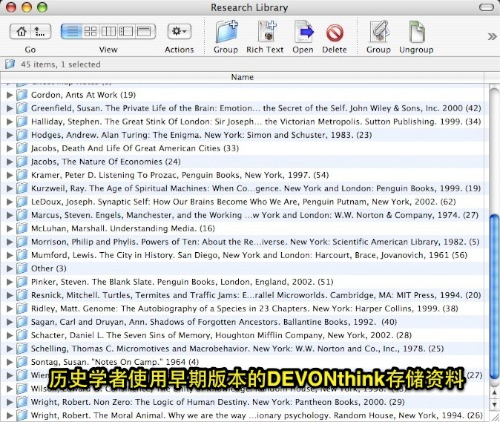Select row Hodges, Andrew. Alan Turing
Screen dimensions: 500x422
point(243,135)
